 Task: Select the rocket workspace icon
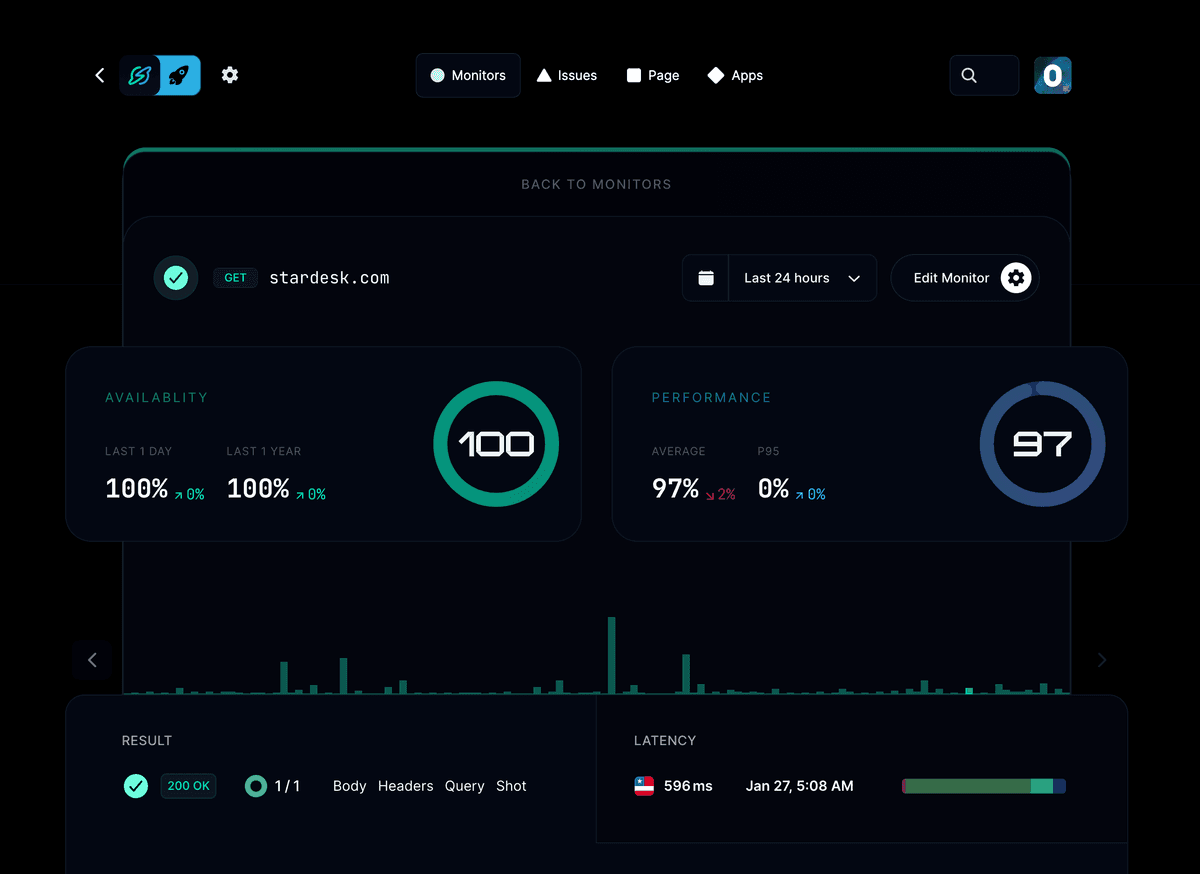178,75
